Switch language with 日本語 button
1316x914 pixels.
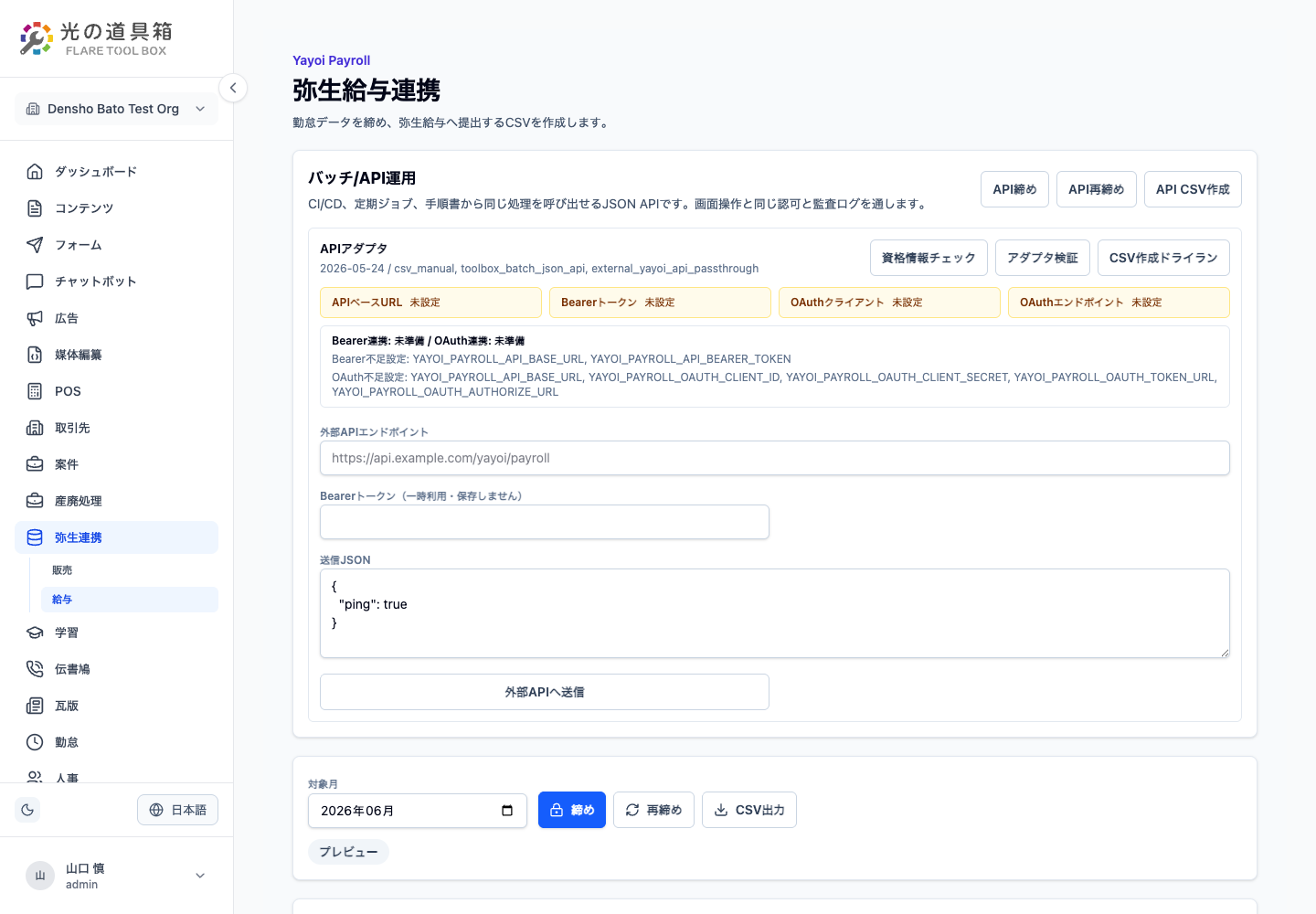[177, 810]
